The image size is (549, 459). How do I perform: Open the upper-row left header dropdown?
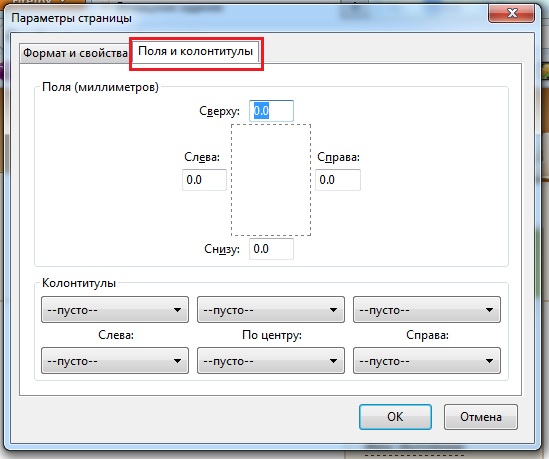tap(115, 310)
